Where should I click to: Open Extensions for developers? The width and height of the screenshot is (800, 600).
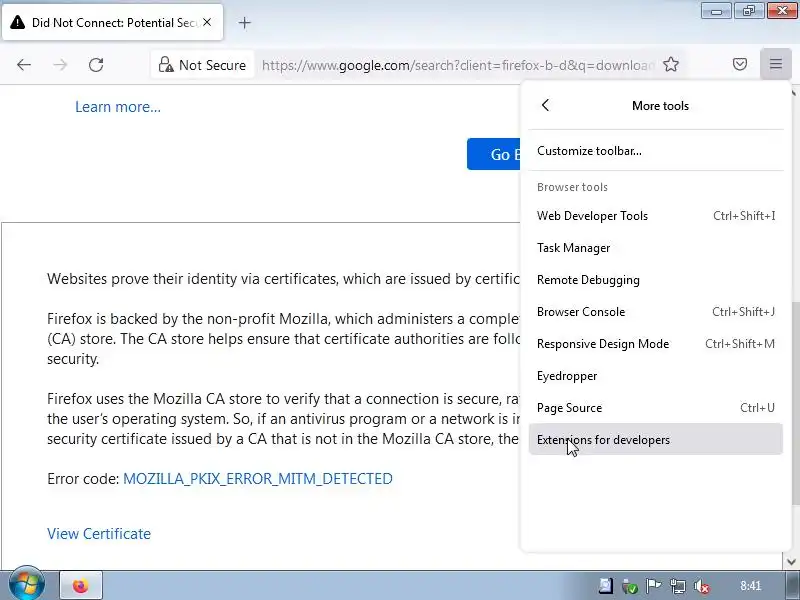[656, 439]
